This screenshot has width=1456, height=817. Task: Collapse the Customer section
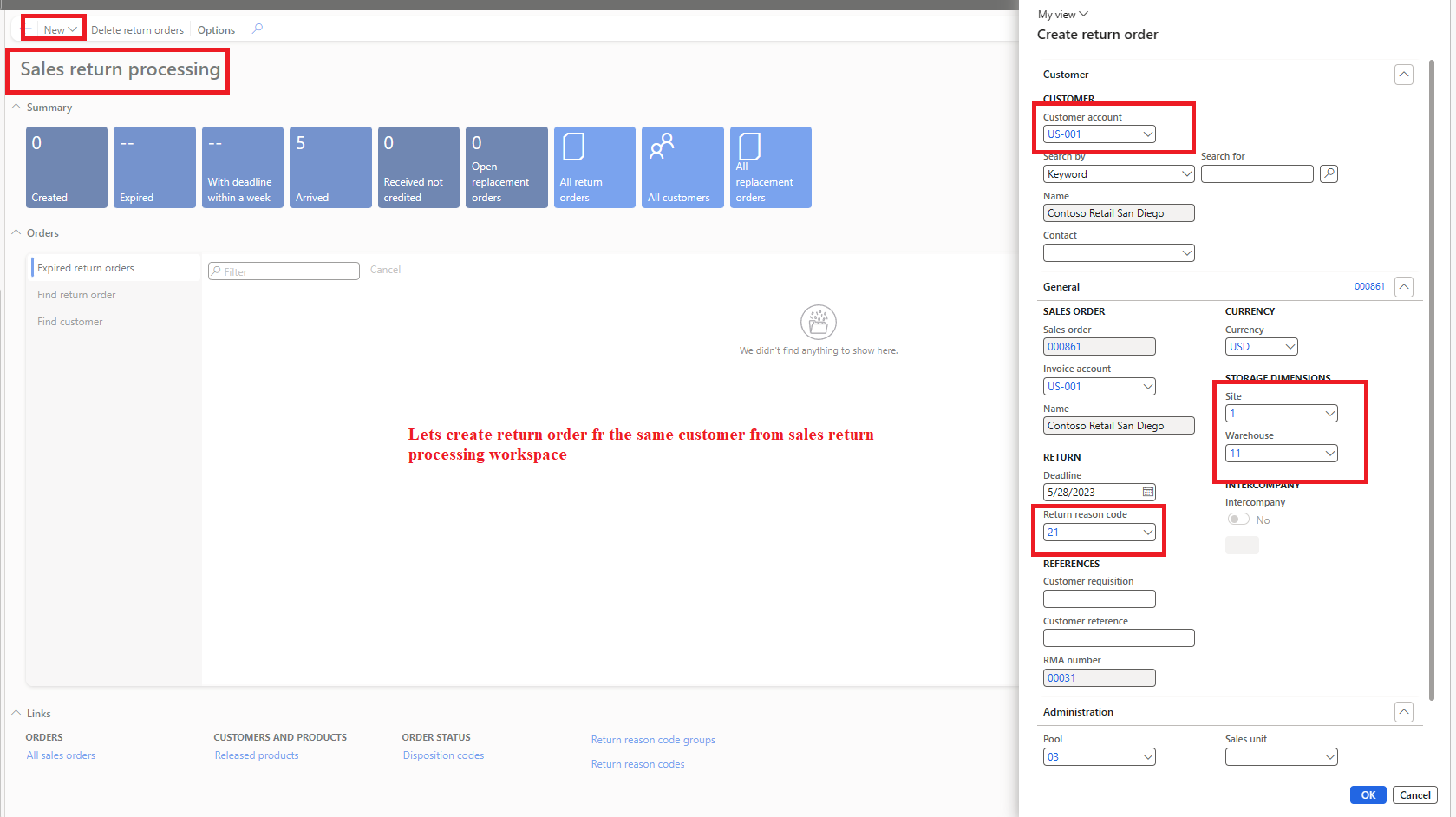(1403, 74)
